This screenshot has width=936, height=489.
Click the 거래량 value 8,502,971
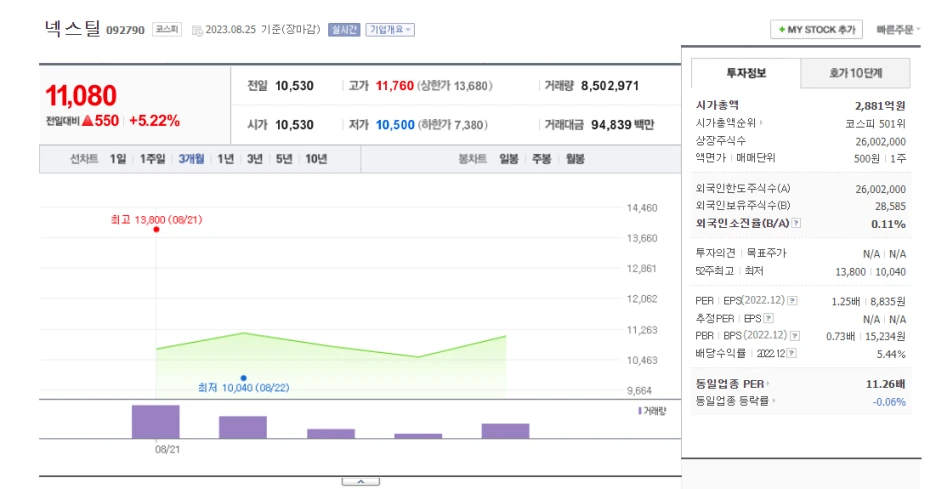pyautogui.click(x=610, y=85)
